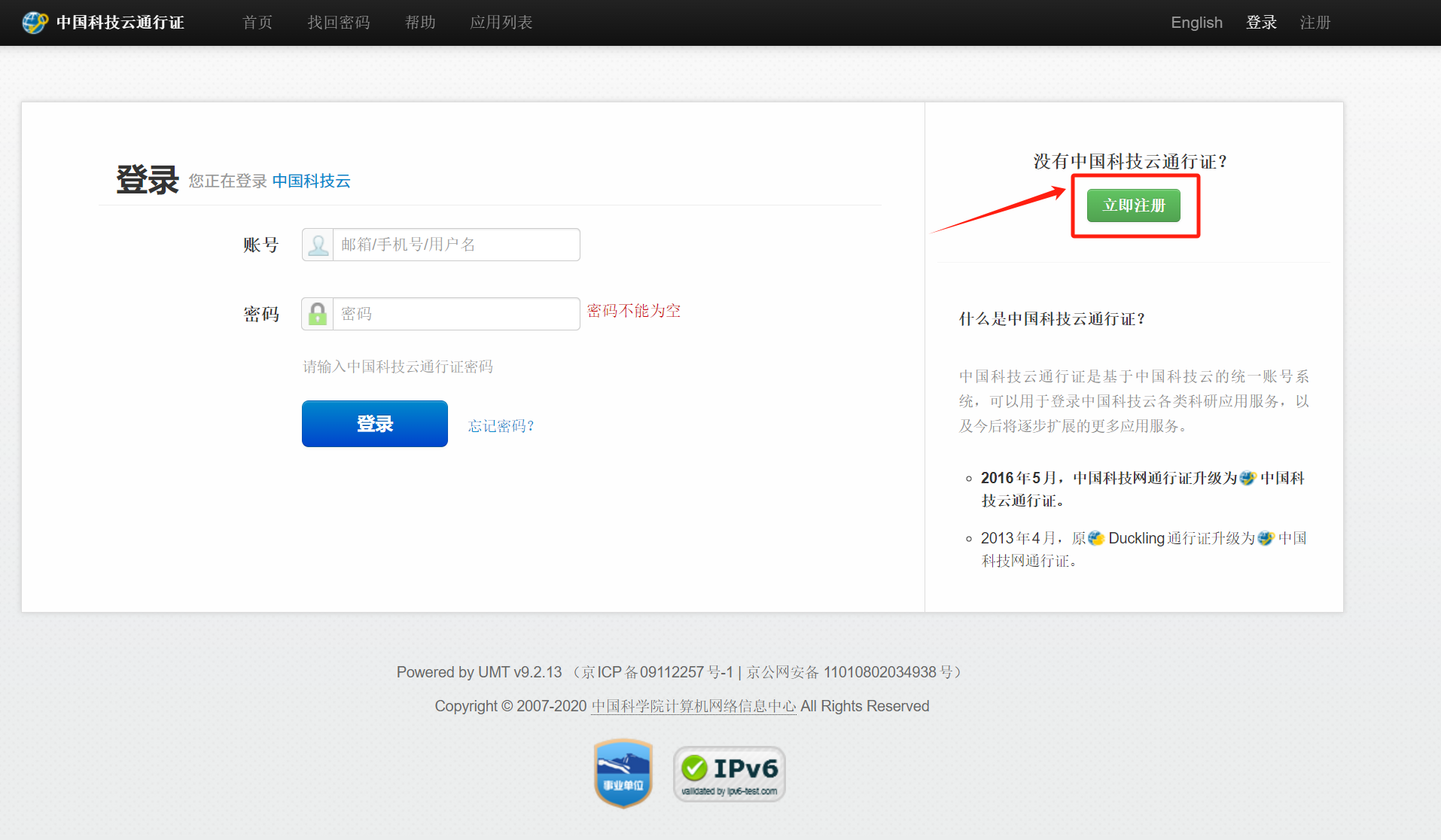Click the hint 请输入中国科技云通行证密码
Screen dimensions: 1441x840
pos(398,367)
